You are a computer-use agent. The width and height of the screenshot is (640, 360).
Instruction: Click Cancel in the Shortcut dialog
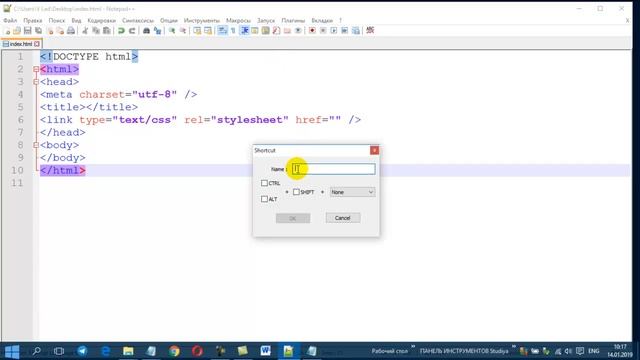tap(343, 218)
